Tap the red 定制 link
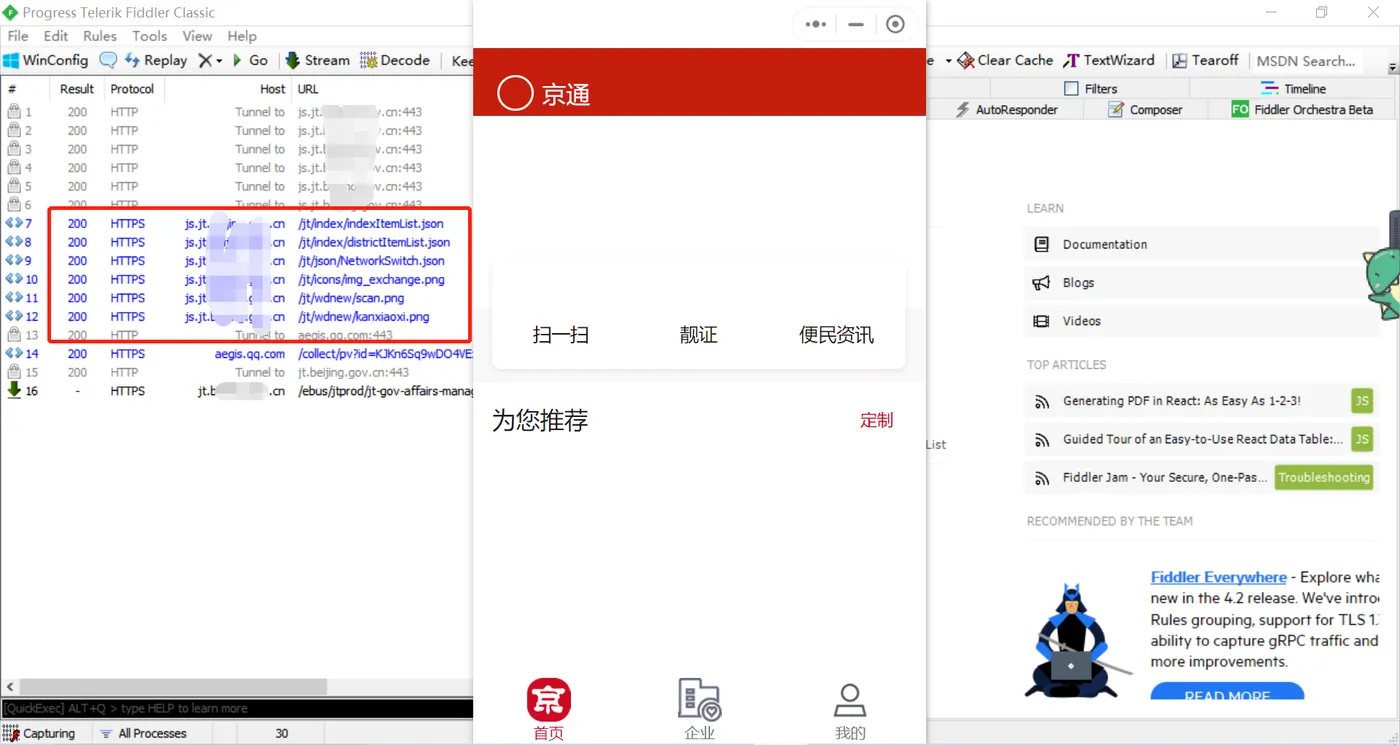The width and height of the screenshot is (1400, 745). pyautogui.click(x=877, y=420)
